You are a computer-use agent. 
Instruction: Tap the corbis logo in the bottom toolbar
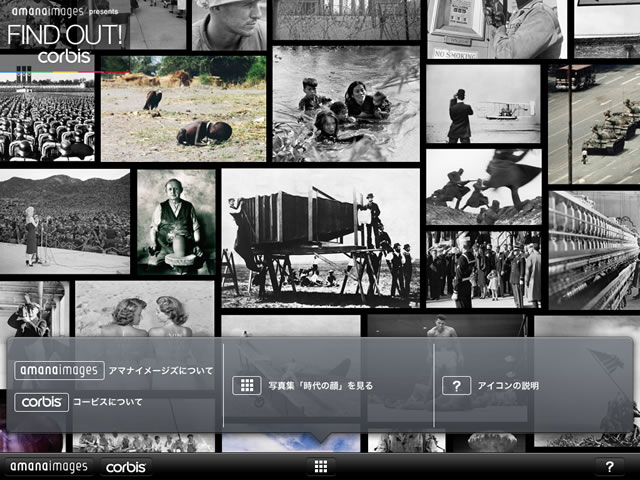tap(126, 467)
